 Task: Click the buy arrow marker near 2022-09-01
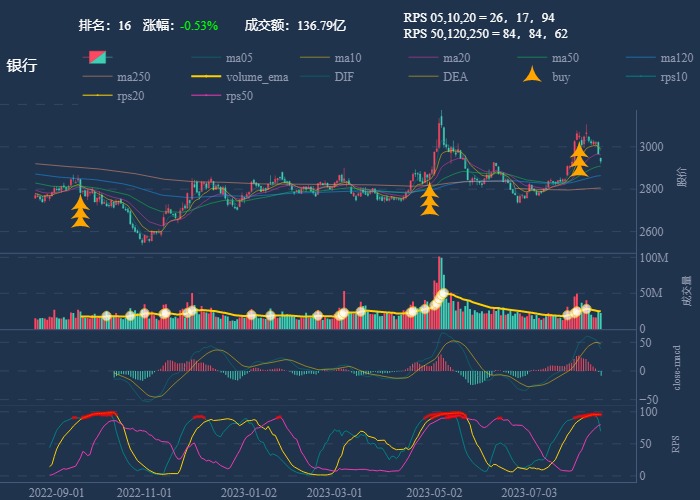(81, 213)
